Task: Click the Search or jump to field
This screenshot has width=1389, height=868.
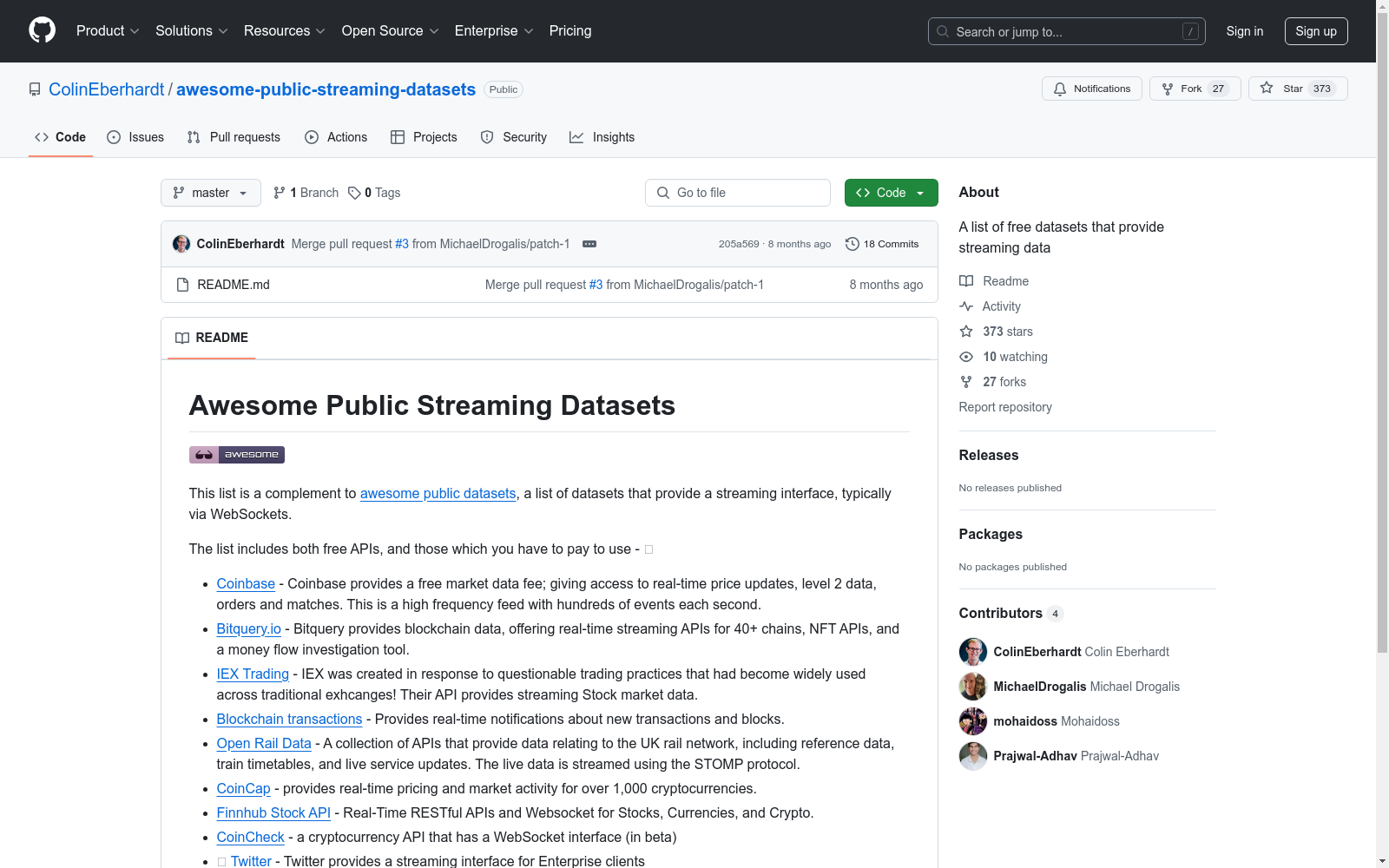Action: point(1067,31)
